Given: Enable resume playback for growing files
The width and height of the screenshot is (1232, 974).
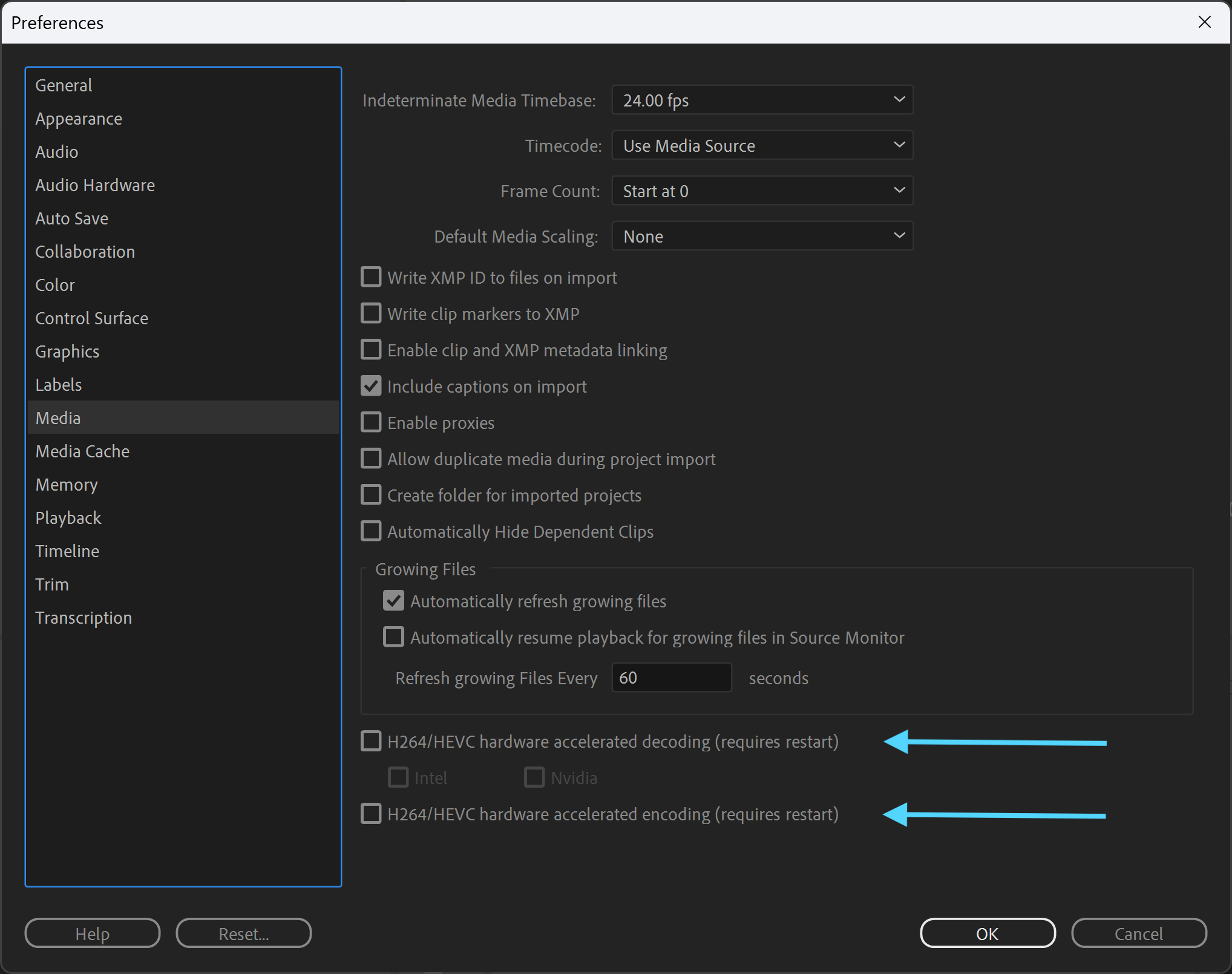Looking at the screenshot, I should point(393,636).
